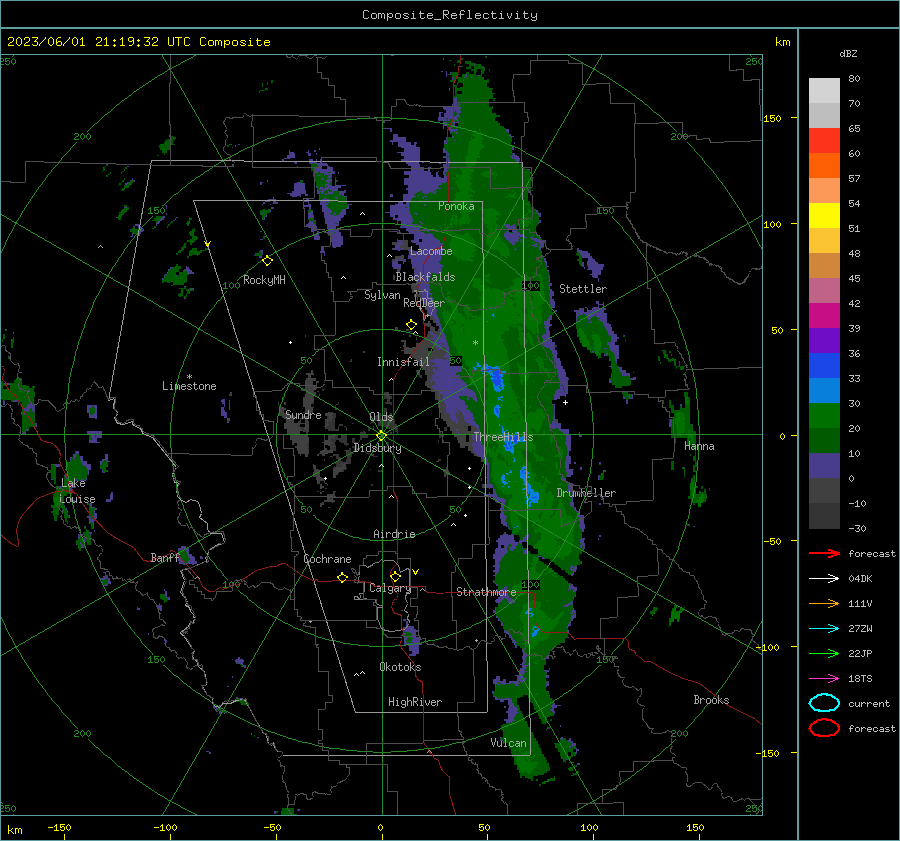
Task: Click the red forecast ellipse icon
Action: (x=824, y=728)
